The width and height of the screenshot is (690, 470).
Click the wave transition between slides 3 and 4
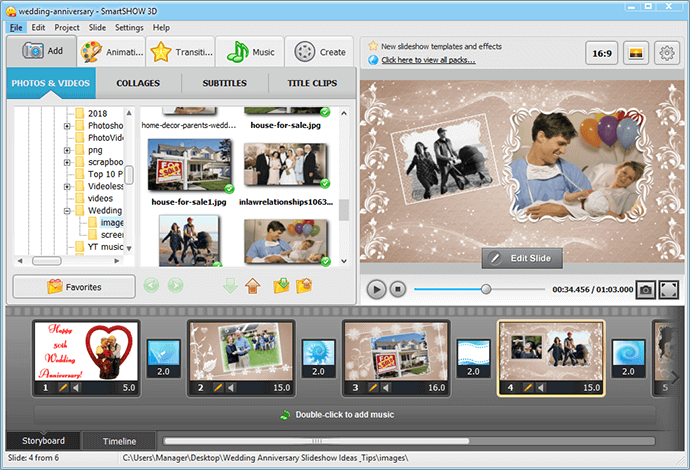(x=473, y=358)
